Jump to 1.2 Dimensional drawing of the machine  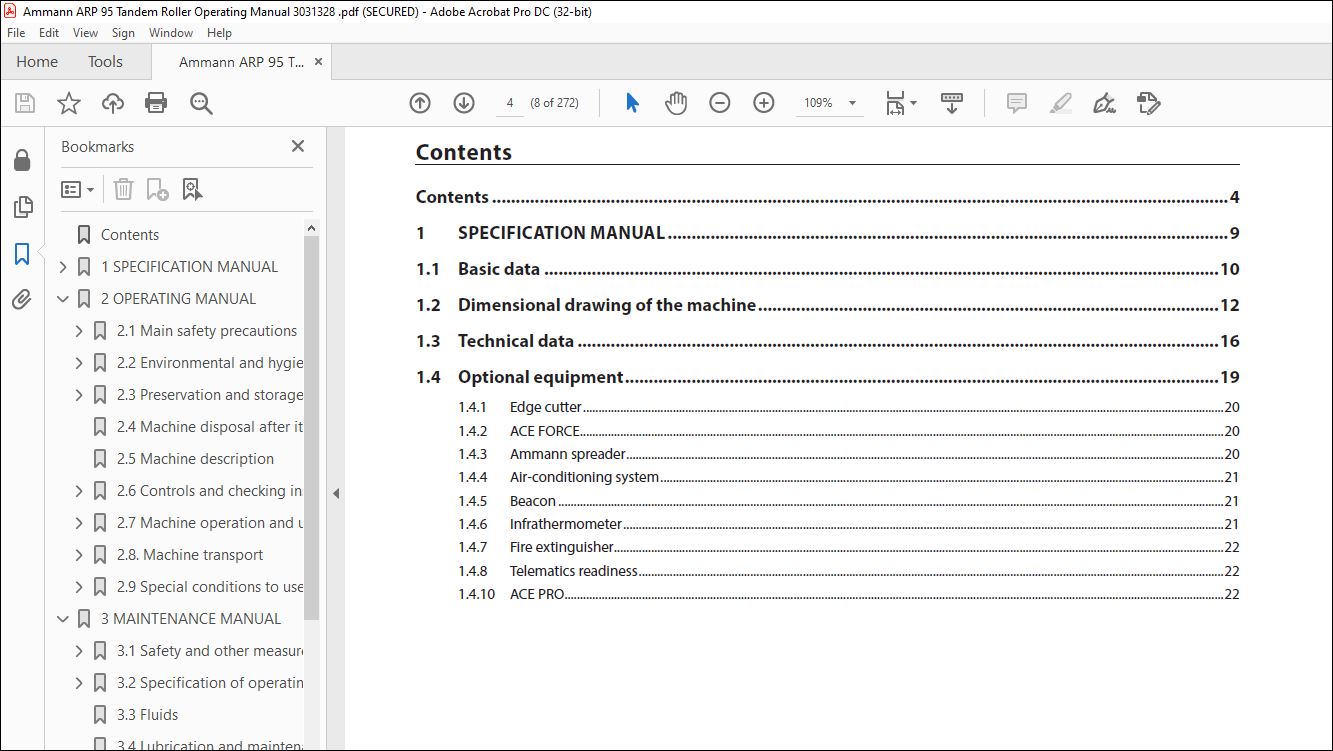(x=828, y=305)
